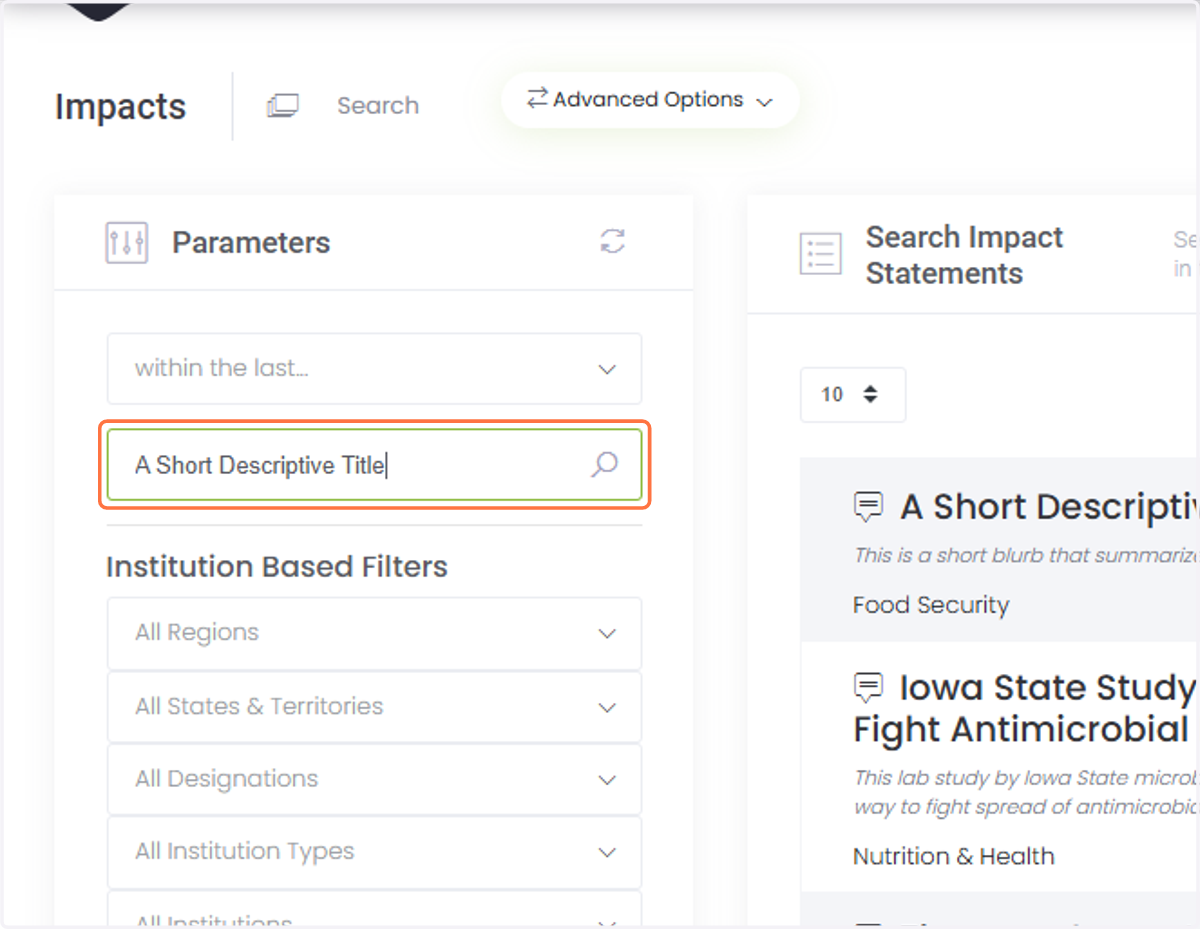1200x929 pixels.
Task: Click comment icon beside A Short Descriptive title
Action: 868,507
